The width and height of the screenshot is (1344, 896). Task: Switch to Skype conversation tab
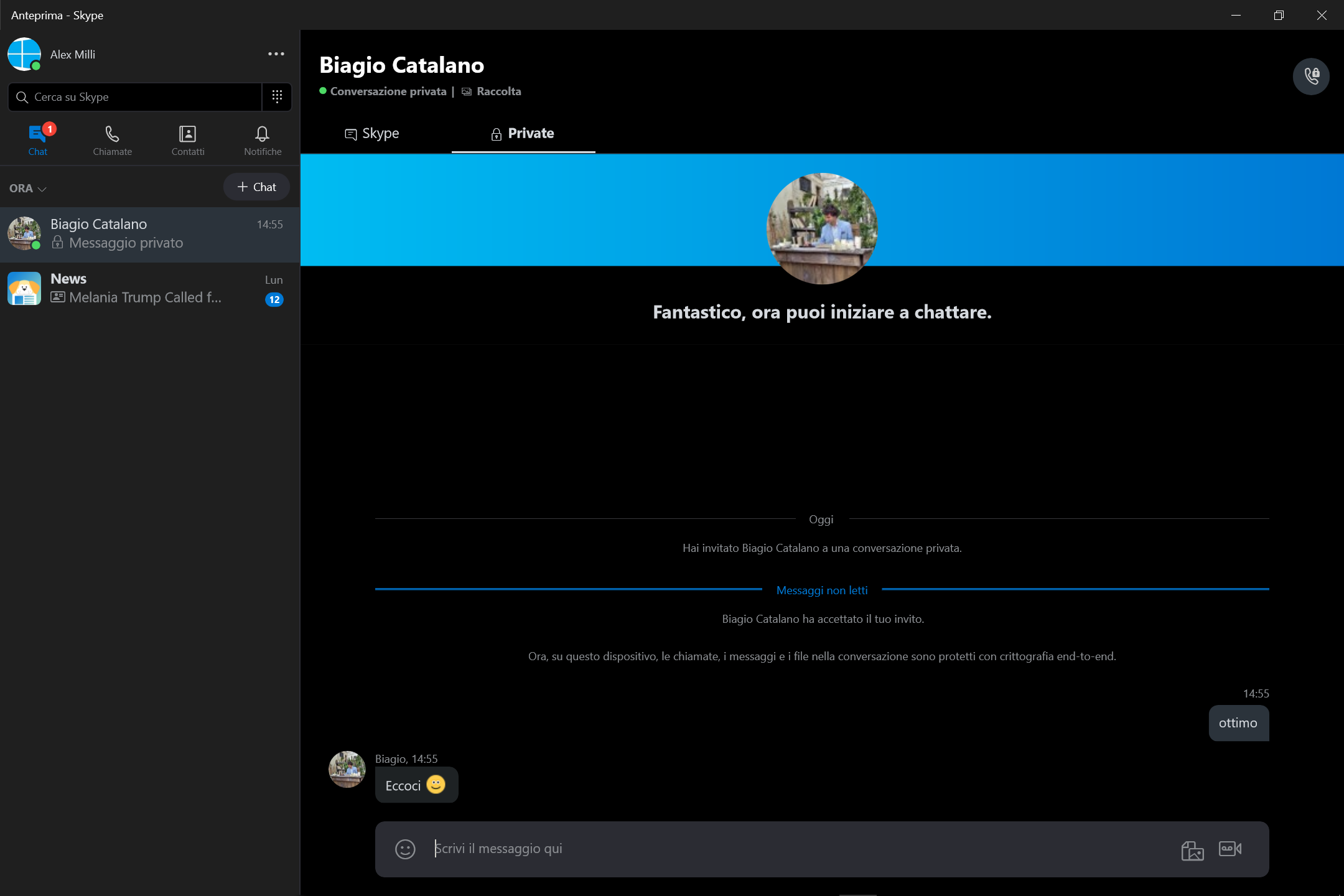coord(372,133)
